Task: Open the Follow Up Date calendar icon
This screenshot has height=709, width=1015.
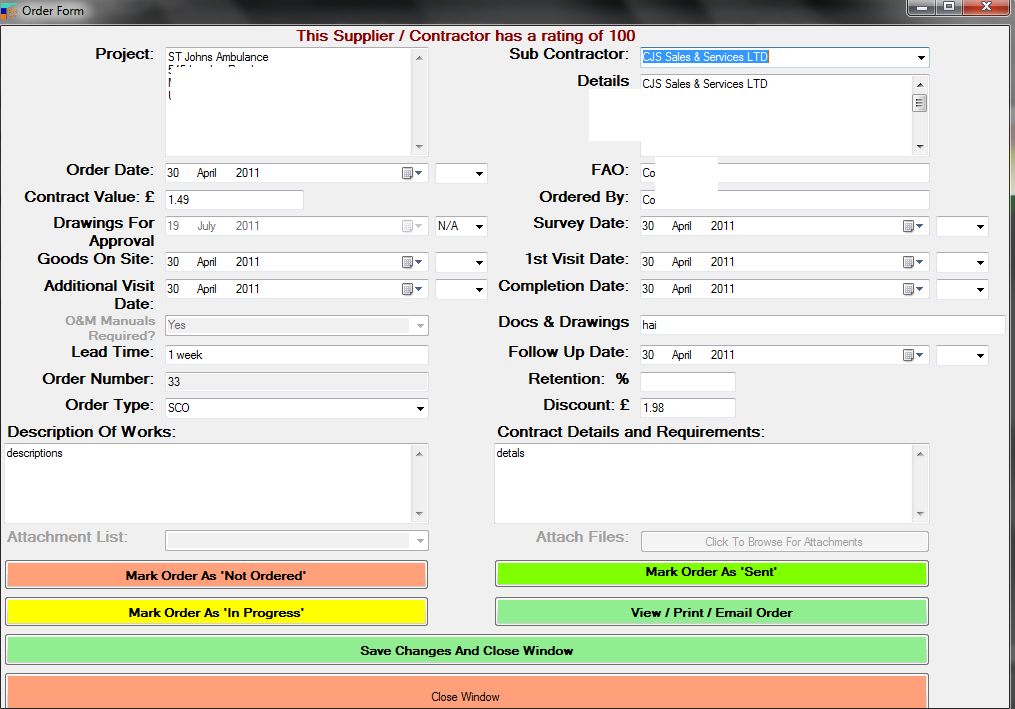Action: pyautogui.click(x=910, y=355)
